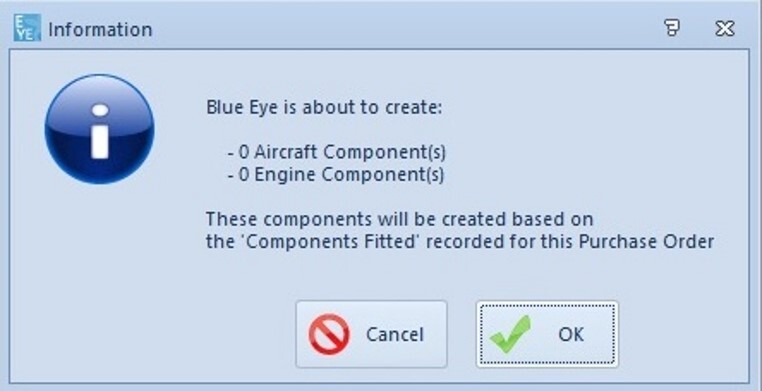Click the large blue information icon
This screenshot has width=762, height=391.
(x=100, y=129)
